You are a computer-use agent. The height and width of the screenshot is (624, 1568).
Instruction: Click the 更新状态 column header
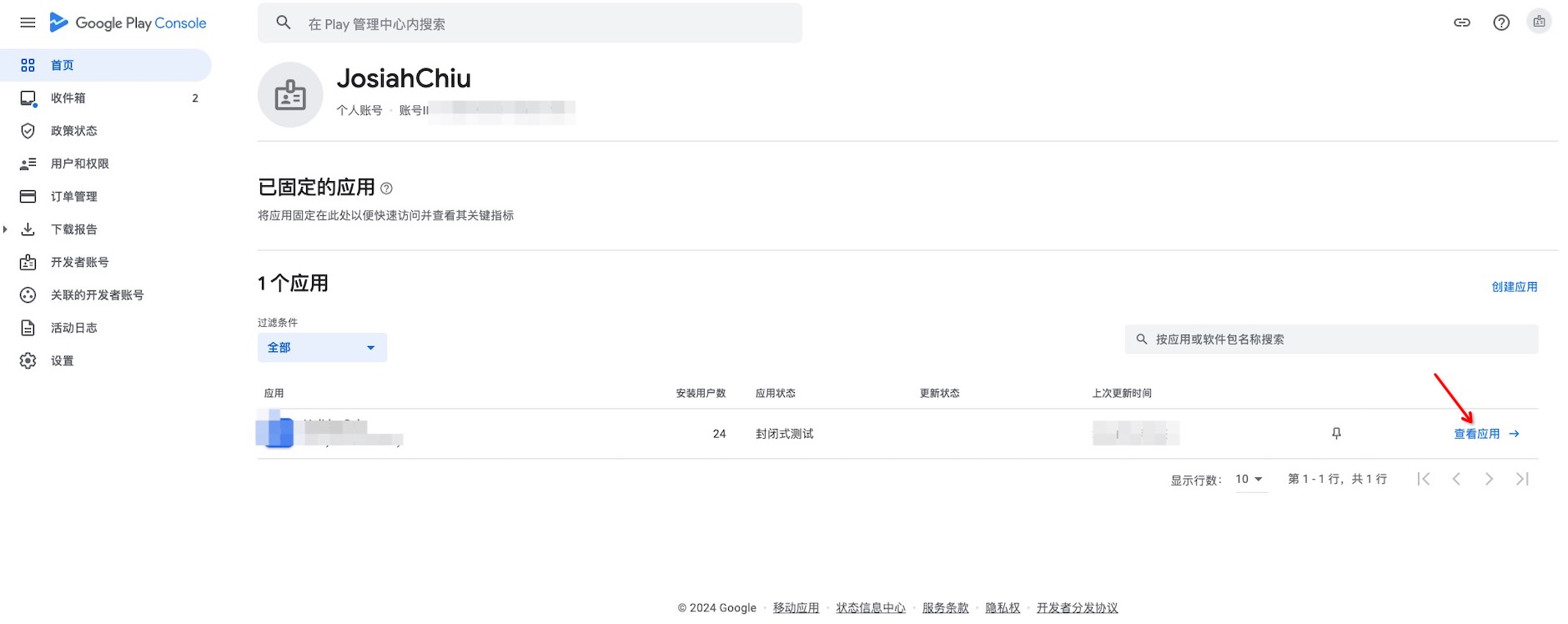pyautogui.click(x=940, y=393)
